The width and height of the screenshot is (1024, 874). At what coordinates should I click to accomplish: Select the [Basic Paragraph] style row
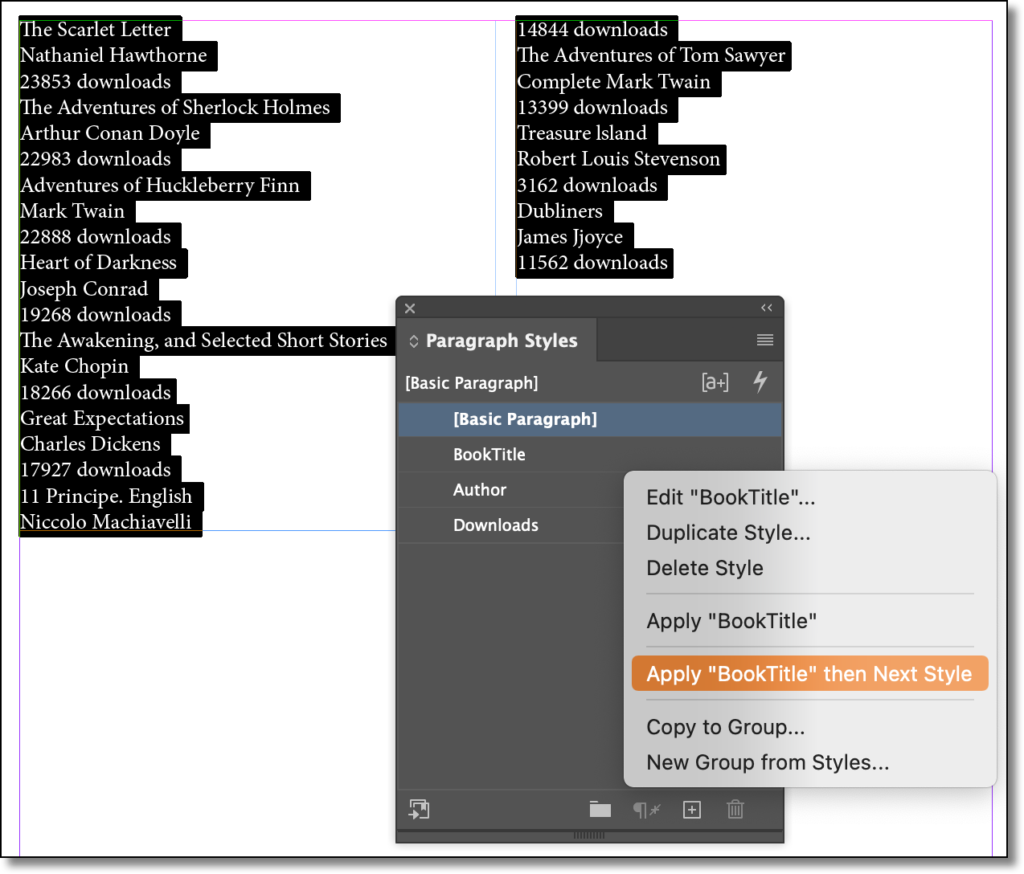coord(590,419)
